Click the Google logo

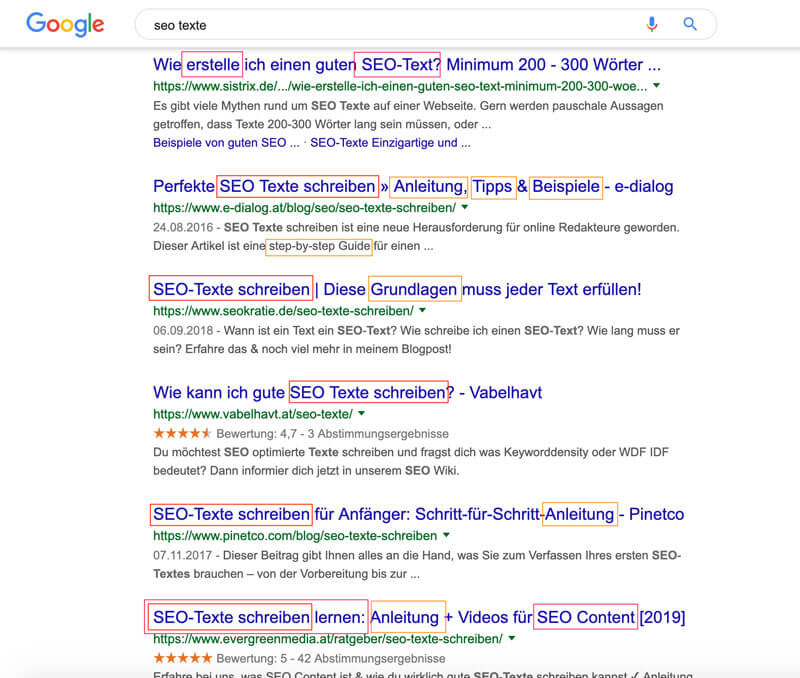click(65, 24)
